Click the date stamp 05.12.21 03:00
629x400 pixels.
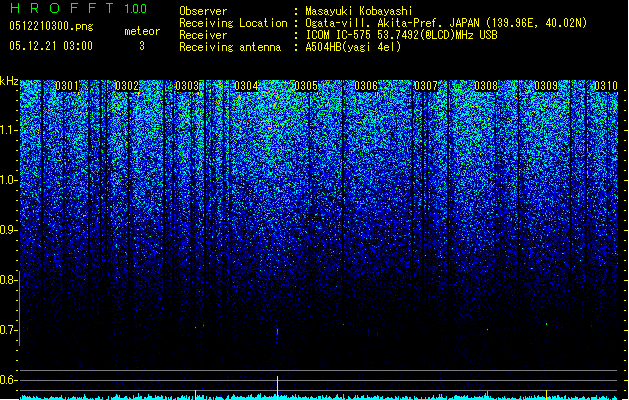(51, 46)
